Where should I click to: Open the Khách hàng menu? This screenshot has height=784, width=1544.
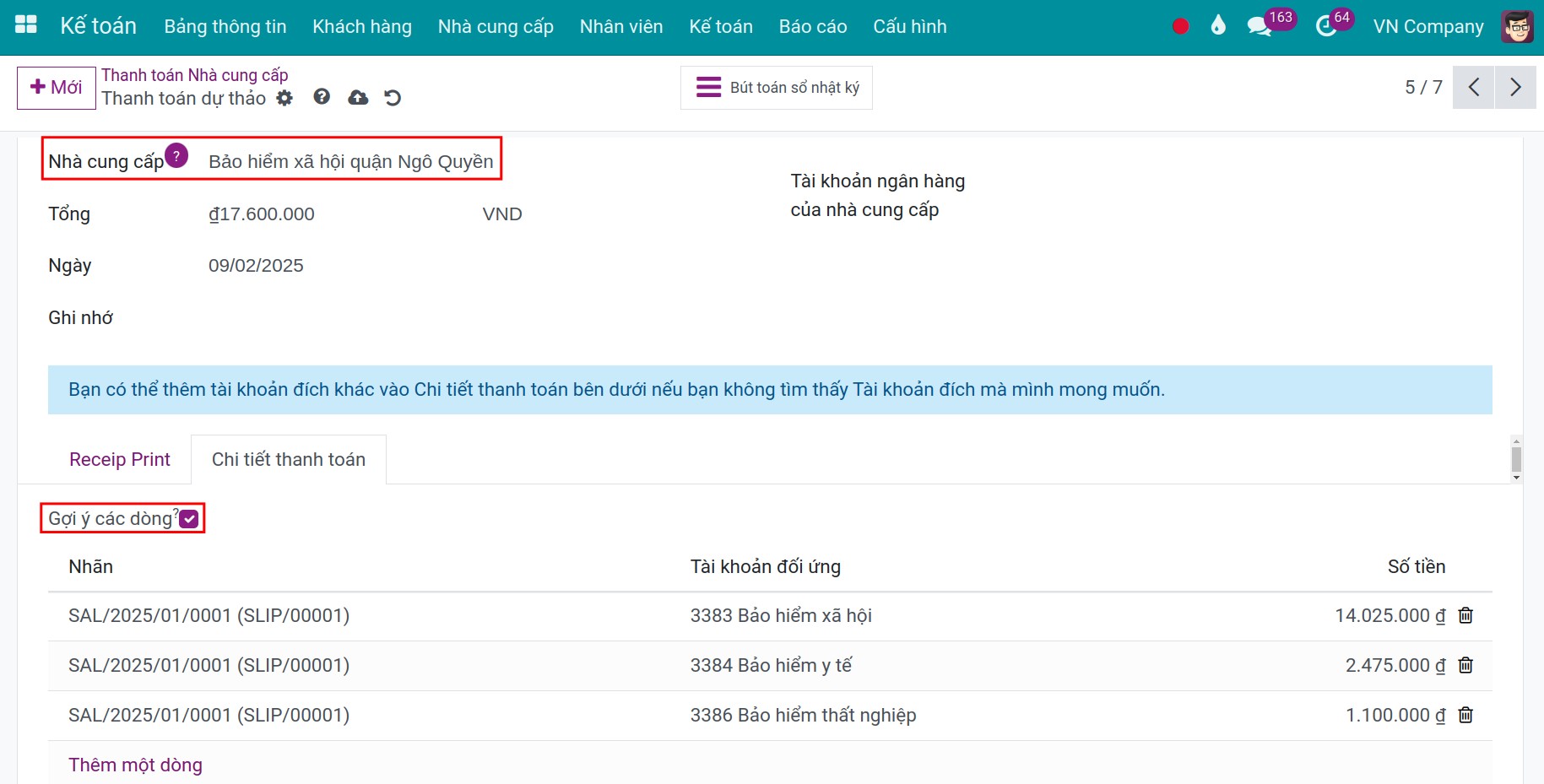click(362, 26)
